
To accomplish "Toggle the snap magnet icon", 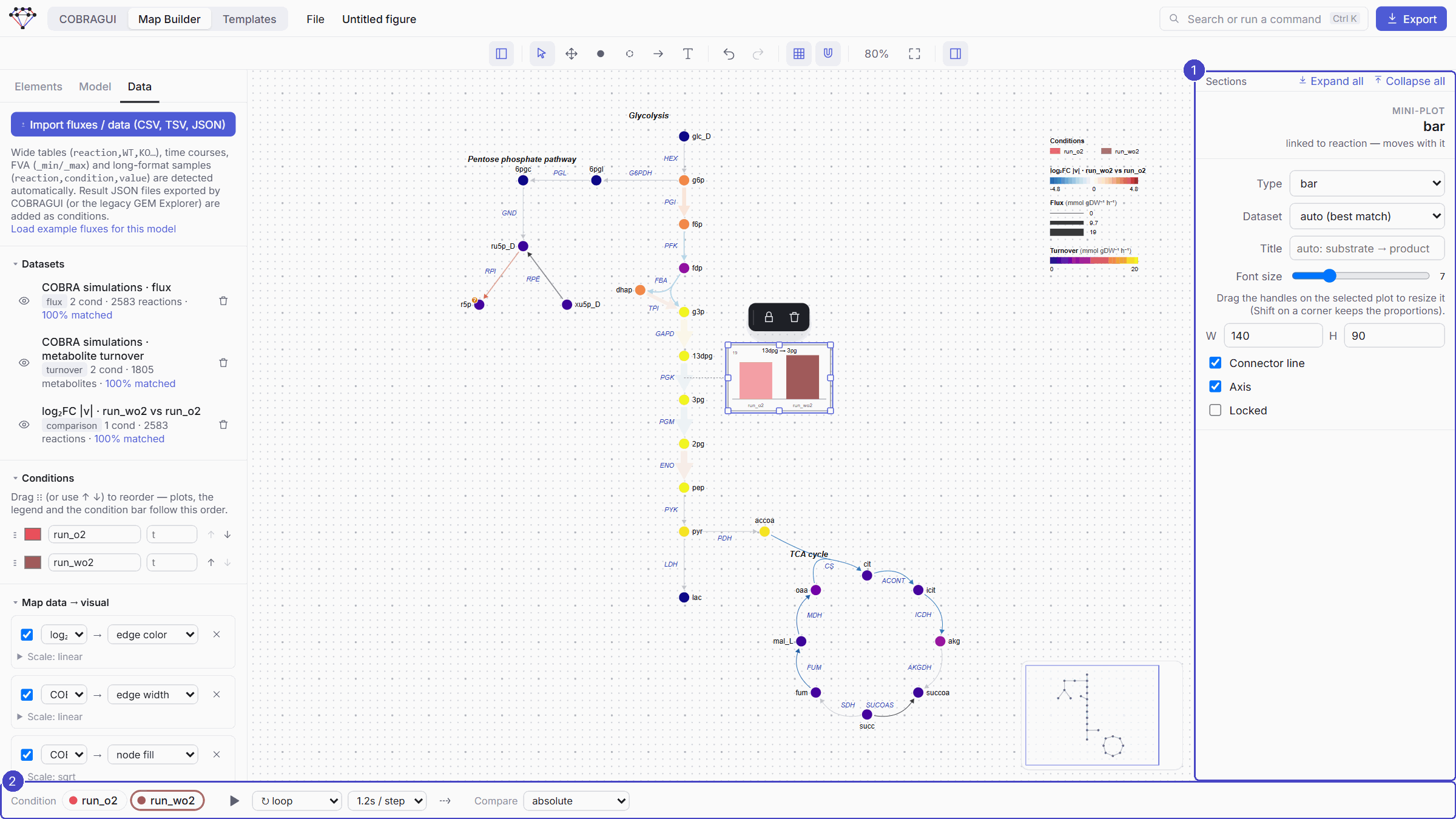I will tap(828, 54).
